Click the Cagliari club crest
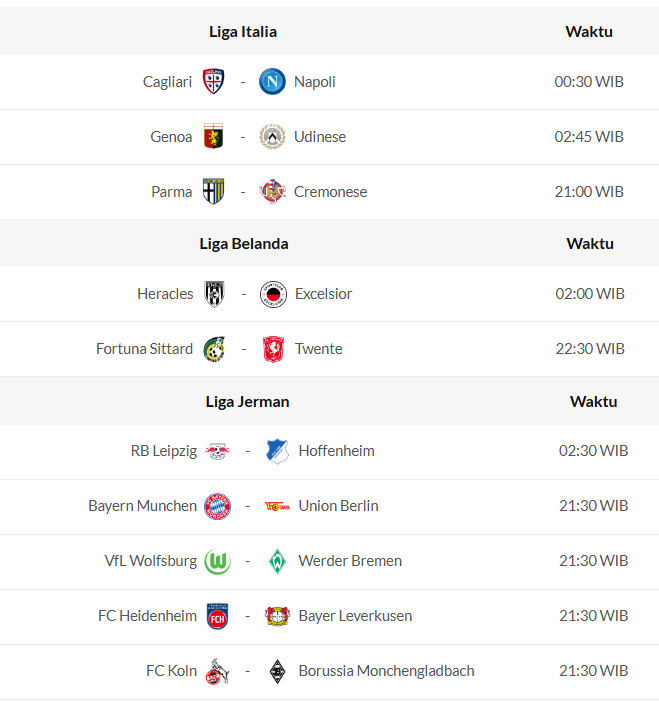 (x=213, y=82)
